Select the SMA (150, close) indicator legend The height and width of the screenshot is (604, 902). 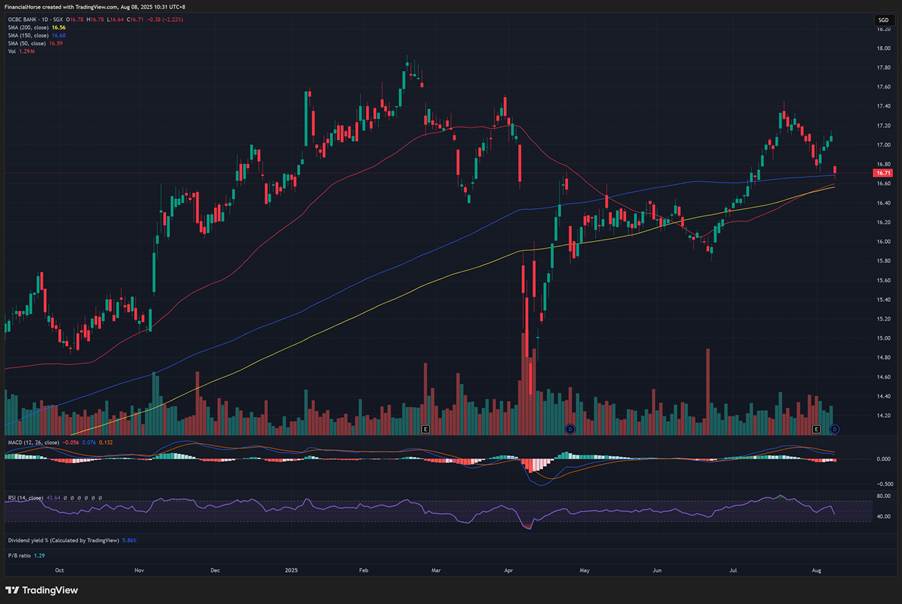point(28,36)
